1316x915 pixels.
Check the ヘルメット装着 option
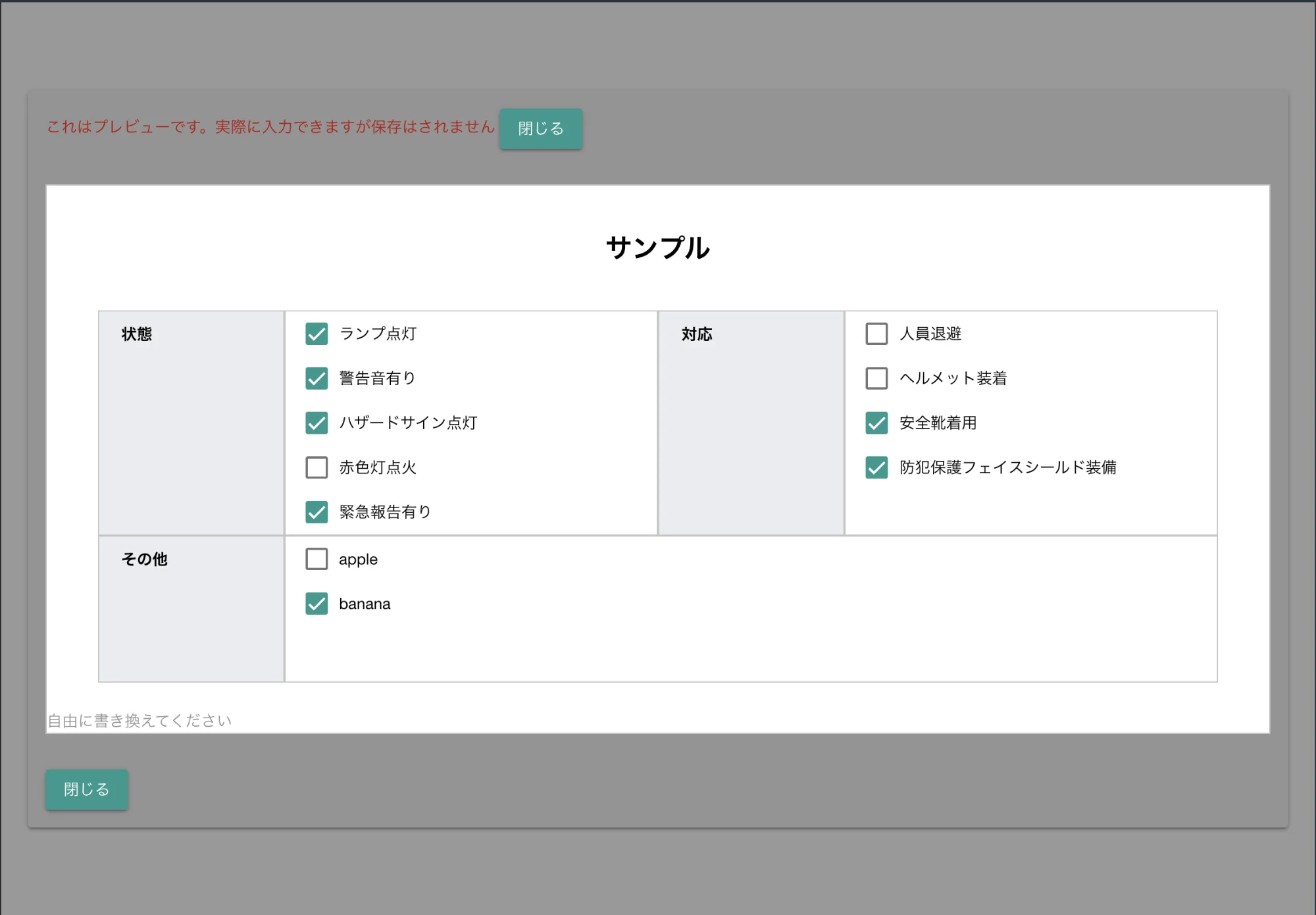tap(876, 379)
